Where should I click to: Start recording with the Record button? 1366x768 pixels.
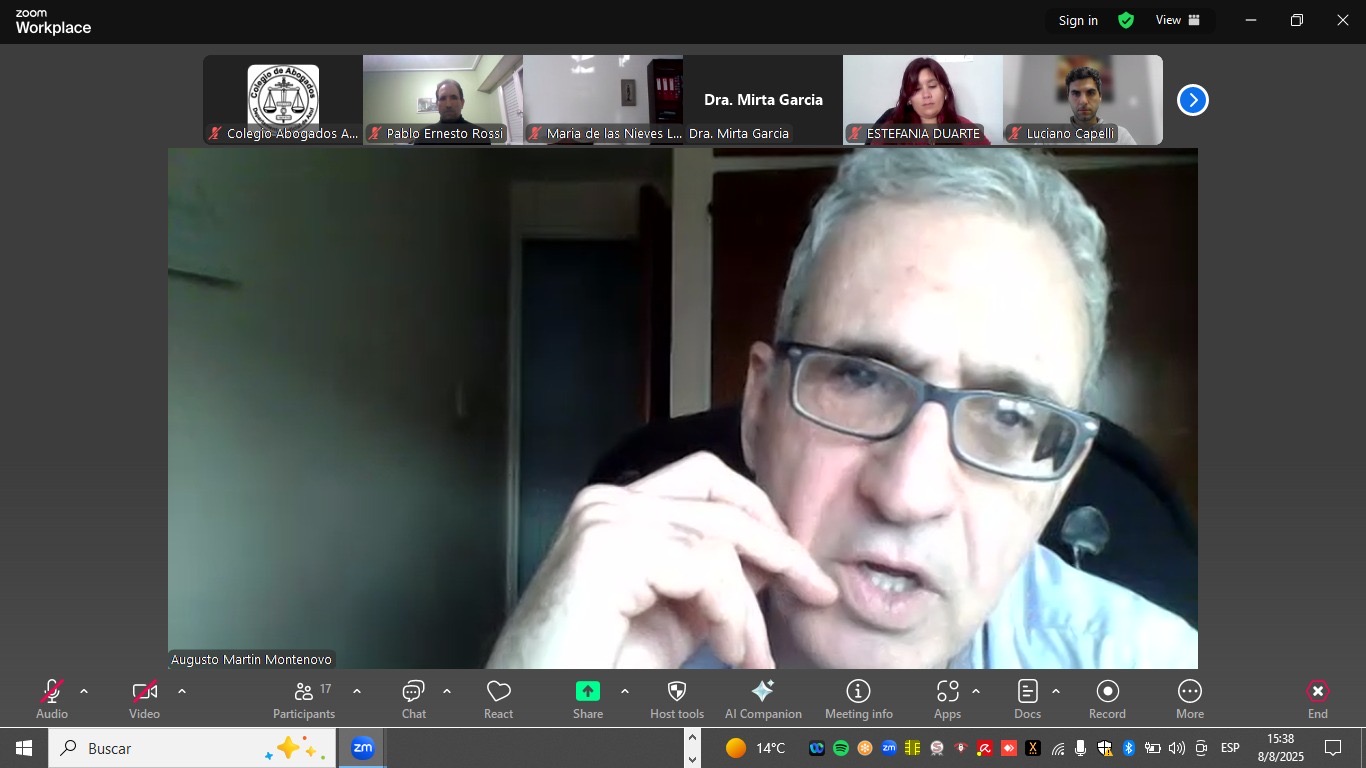pyautogui.click(x=1107, y=699)
